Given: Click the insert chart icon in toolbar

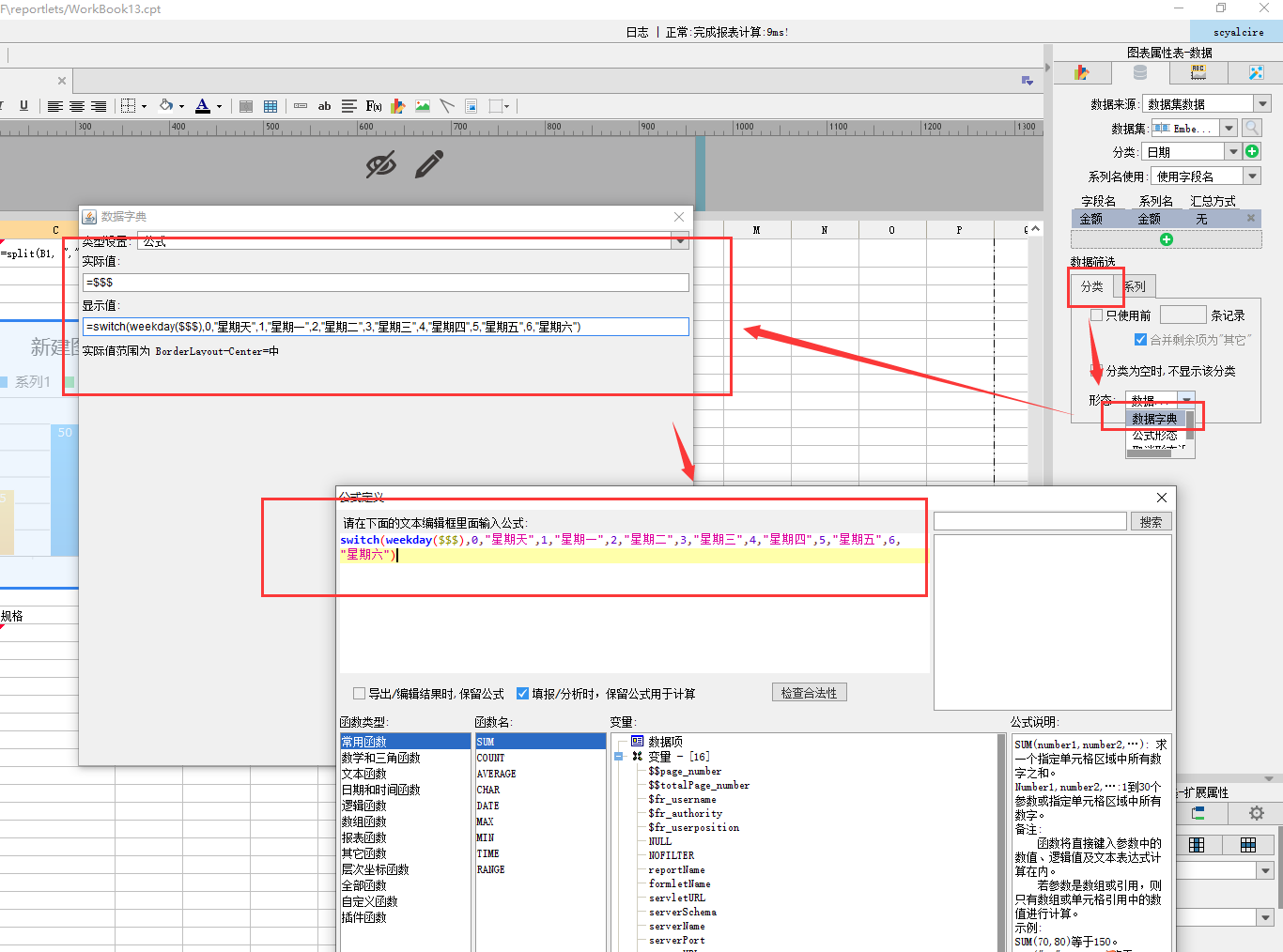Looking at the screenshot, I should point(398,106).
